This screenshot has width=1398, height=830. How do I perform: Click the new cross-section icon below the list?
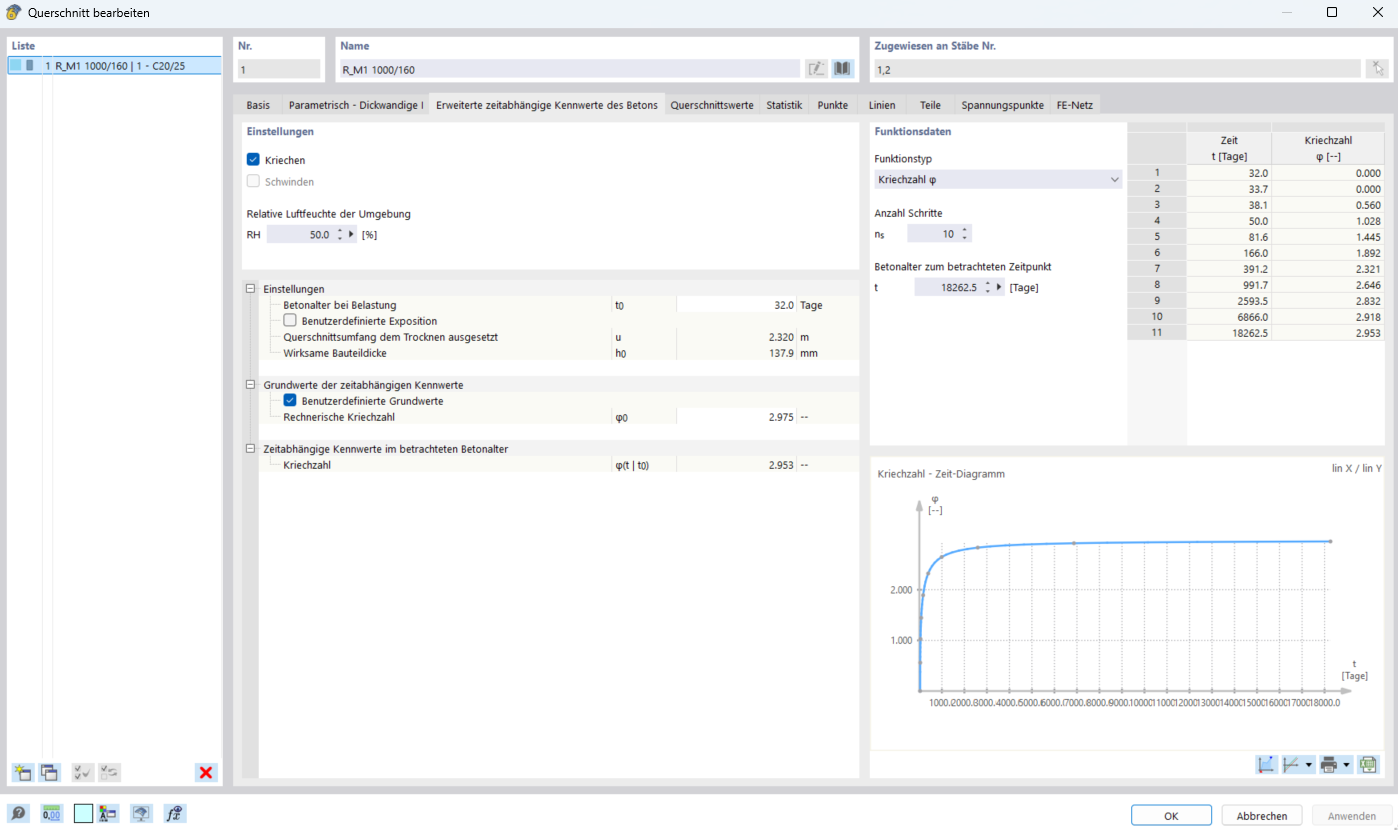pyautogui.click(x=22, y=772)
